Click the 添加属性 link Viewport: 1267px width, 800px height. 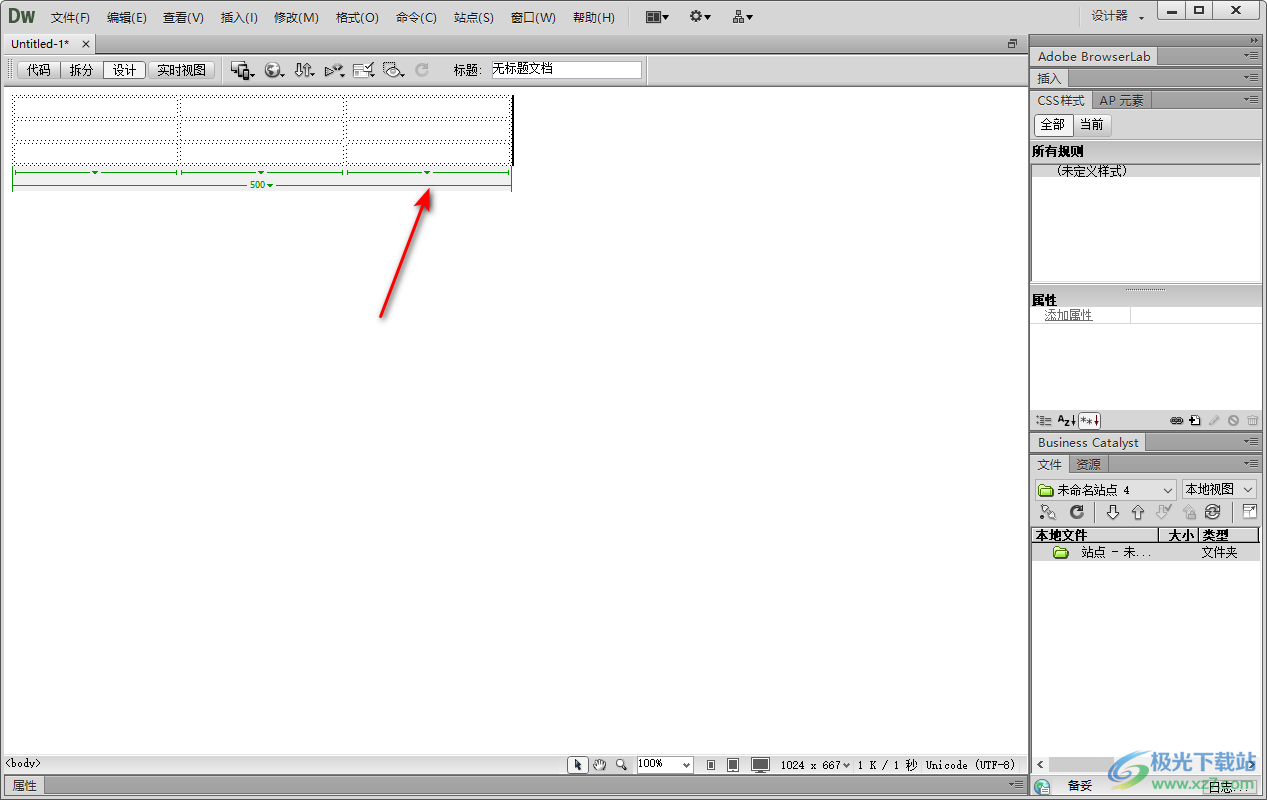point(1069,315)
